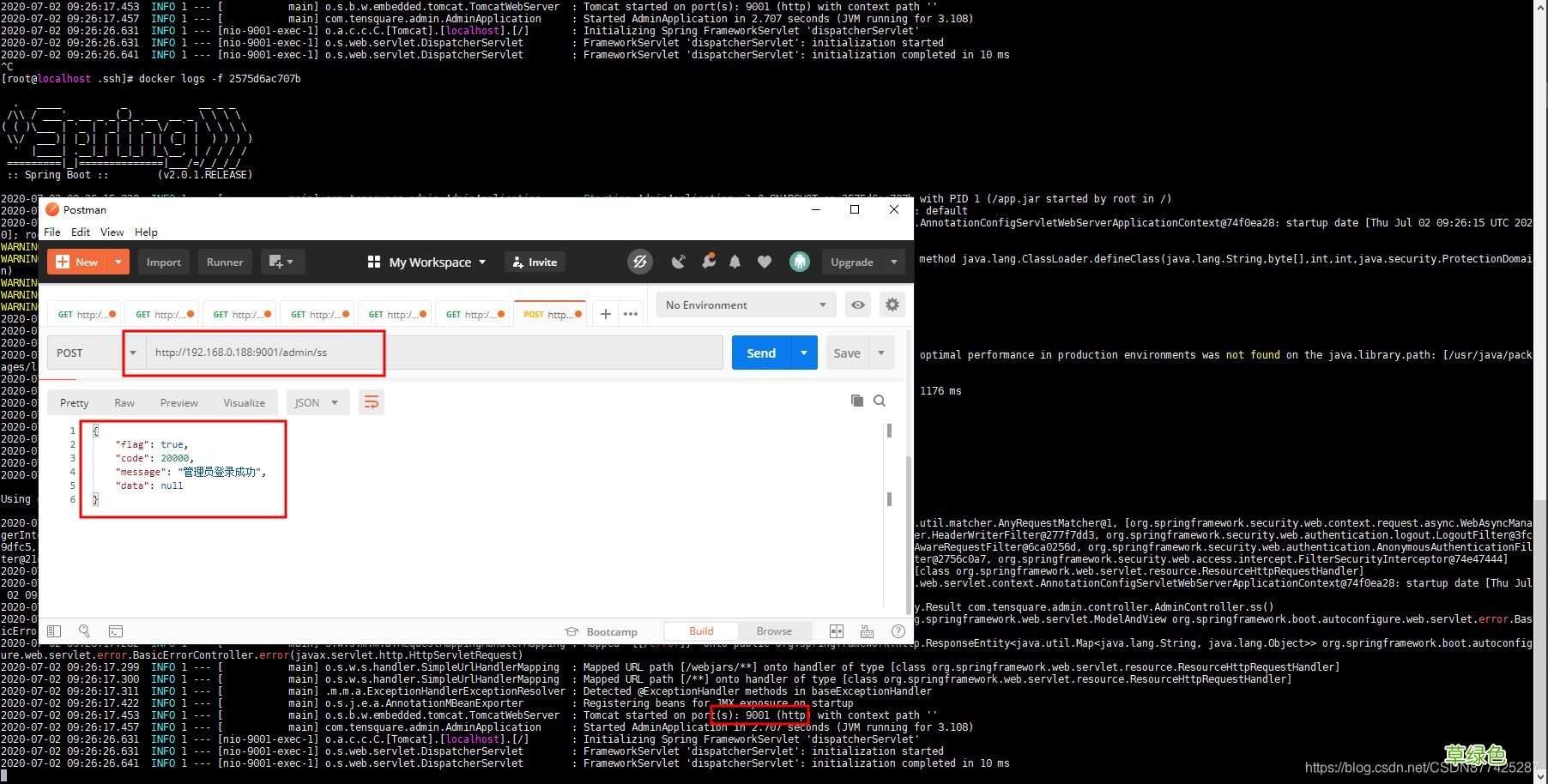Open the new window dropdown icon

pos(281,262)
